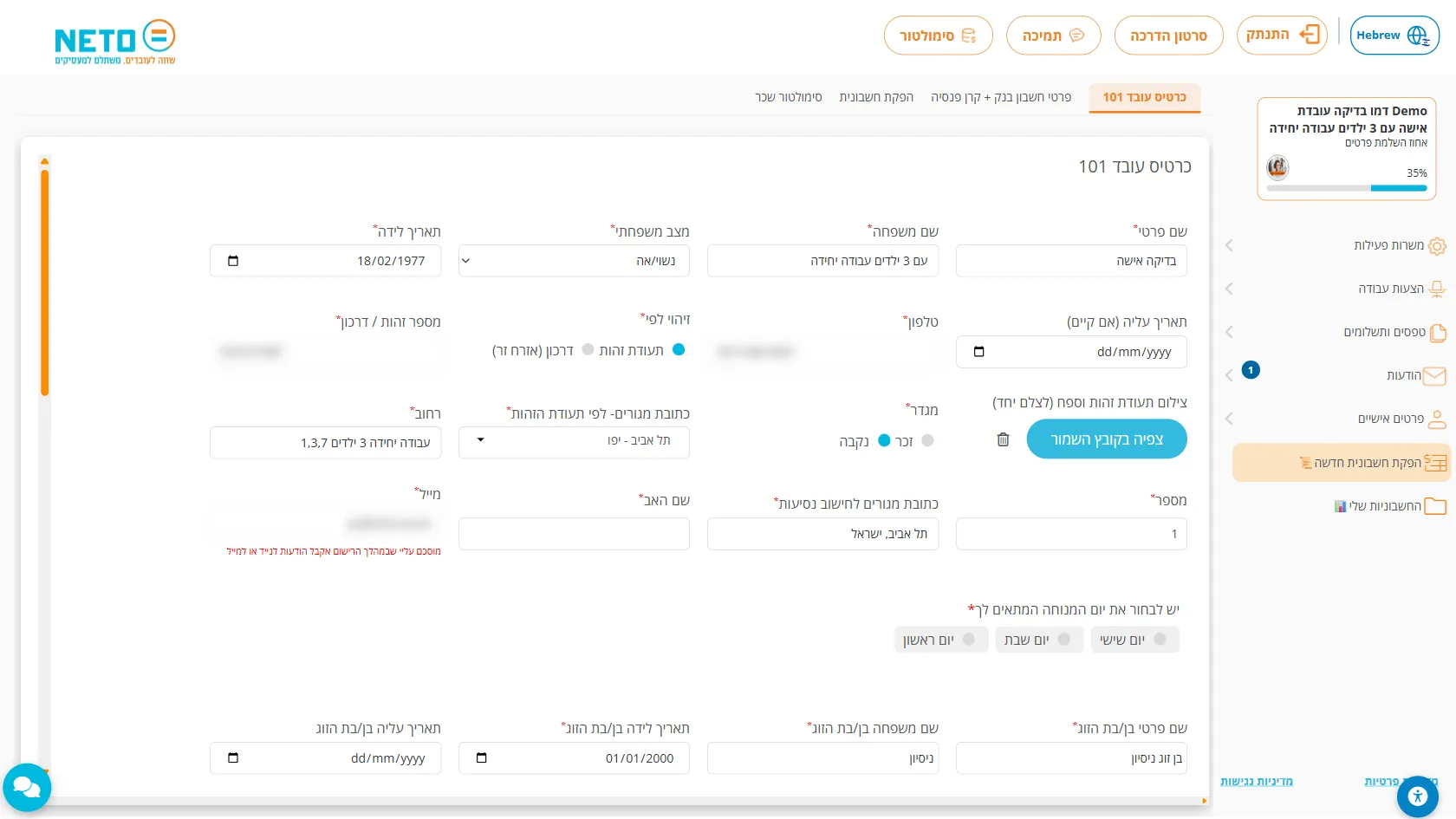Open the live chat bubble widget
This screenshot has height=819, width=1456.
[x=27, y=787]
